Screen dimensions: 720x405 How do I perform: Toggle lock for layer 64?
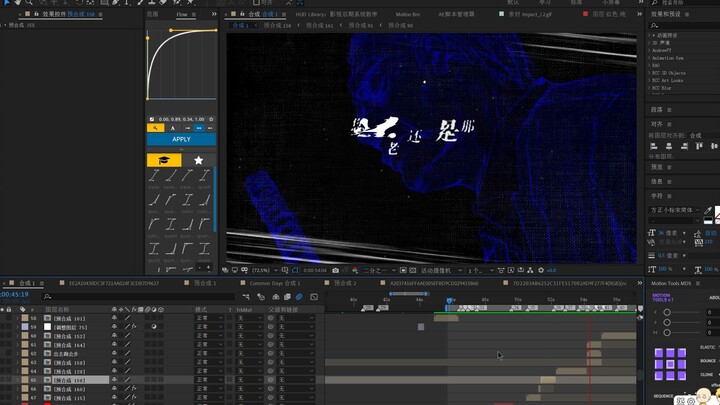tap(9, 371)
